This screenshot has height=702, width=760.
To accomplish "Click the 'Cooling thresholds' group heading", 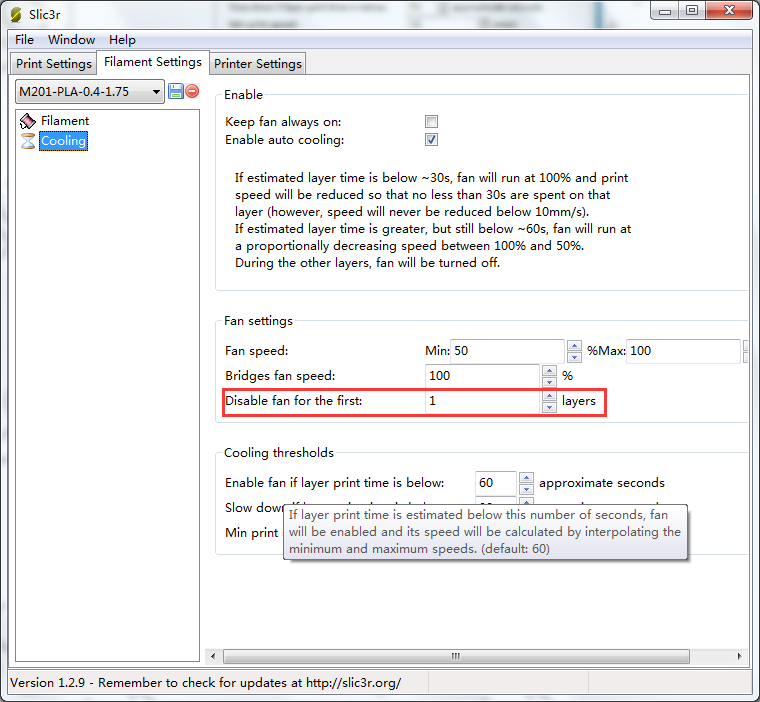I will pyautogui.click(x=279, y=453).
